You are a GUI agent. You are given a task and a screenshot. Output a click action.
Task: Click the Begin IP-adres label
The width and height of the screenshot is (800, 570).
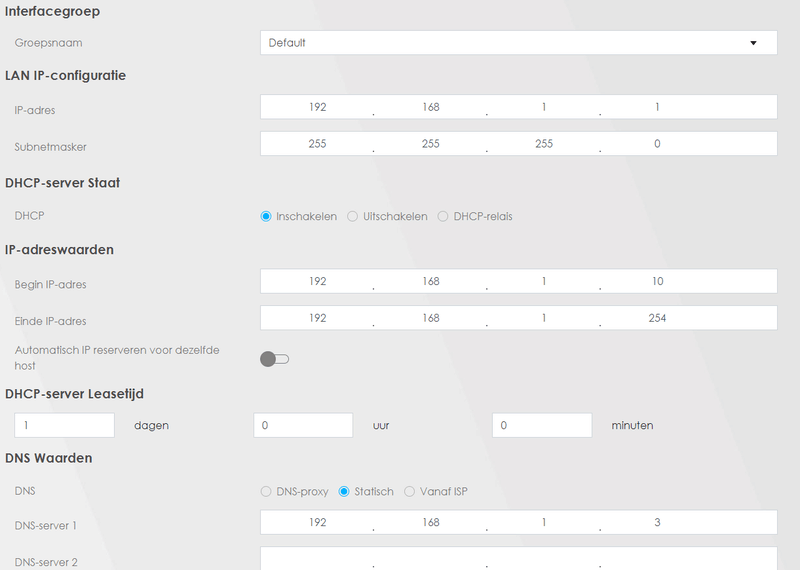[x=51, y=285]
